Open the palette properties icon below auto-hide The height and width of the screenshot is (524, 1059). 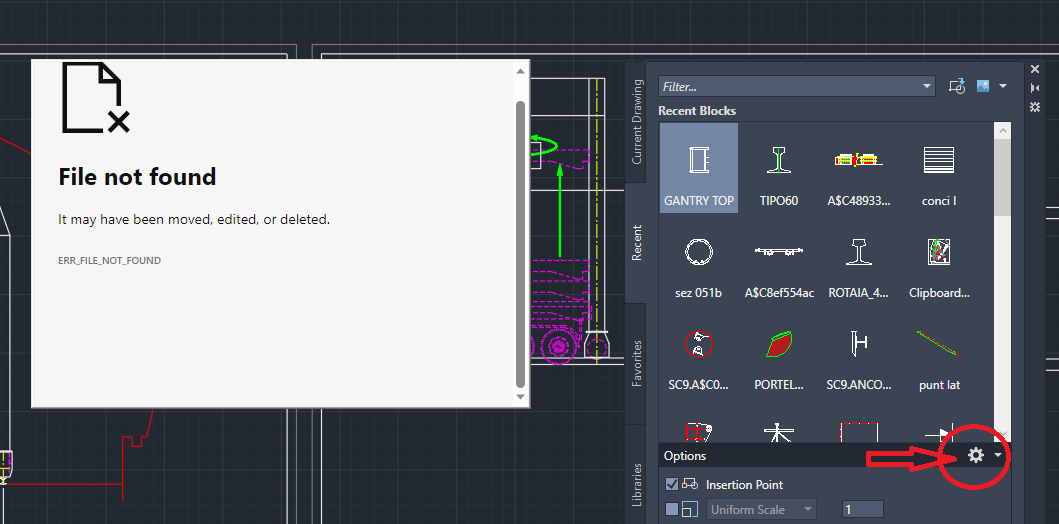pyautogui.click(x=1035, y=106)
